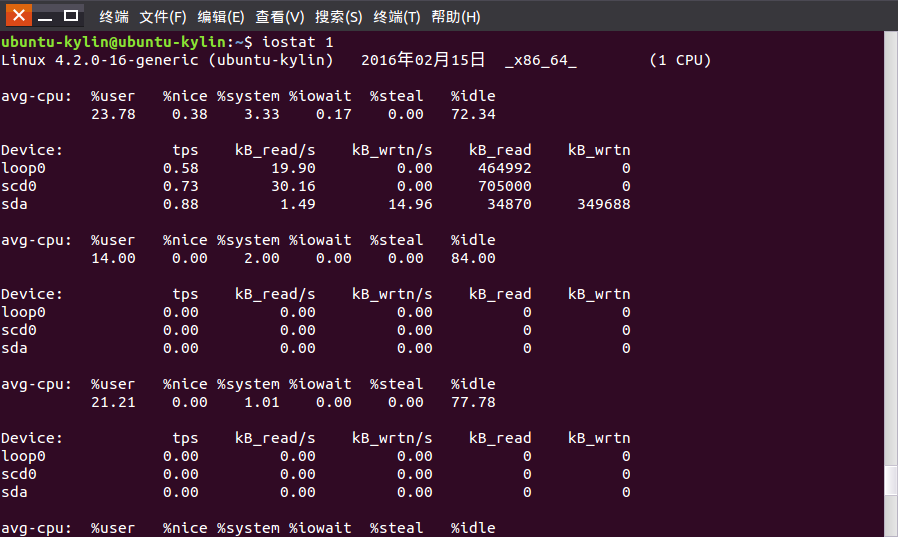The image size is (898, 537).
Task: Click the first 'tps' column header
Action: [186, 151]
